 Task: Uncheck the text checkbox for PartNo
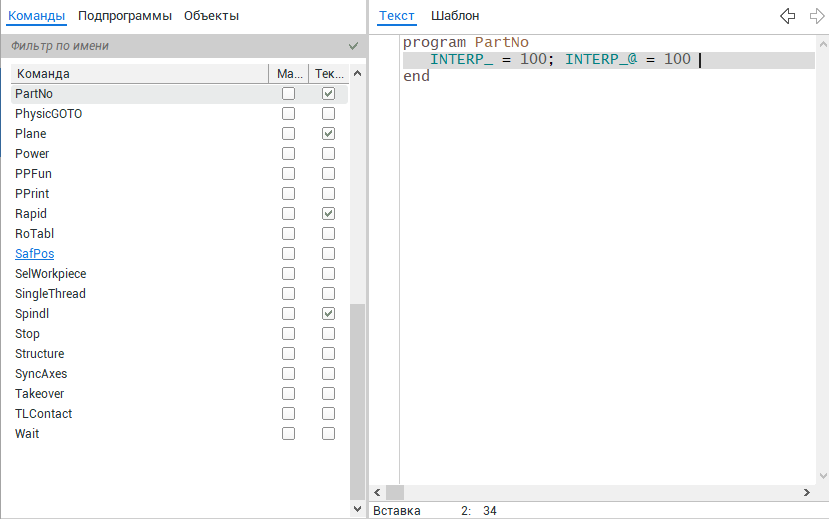(328, 94)
